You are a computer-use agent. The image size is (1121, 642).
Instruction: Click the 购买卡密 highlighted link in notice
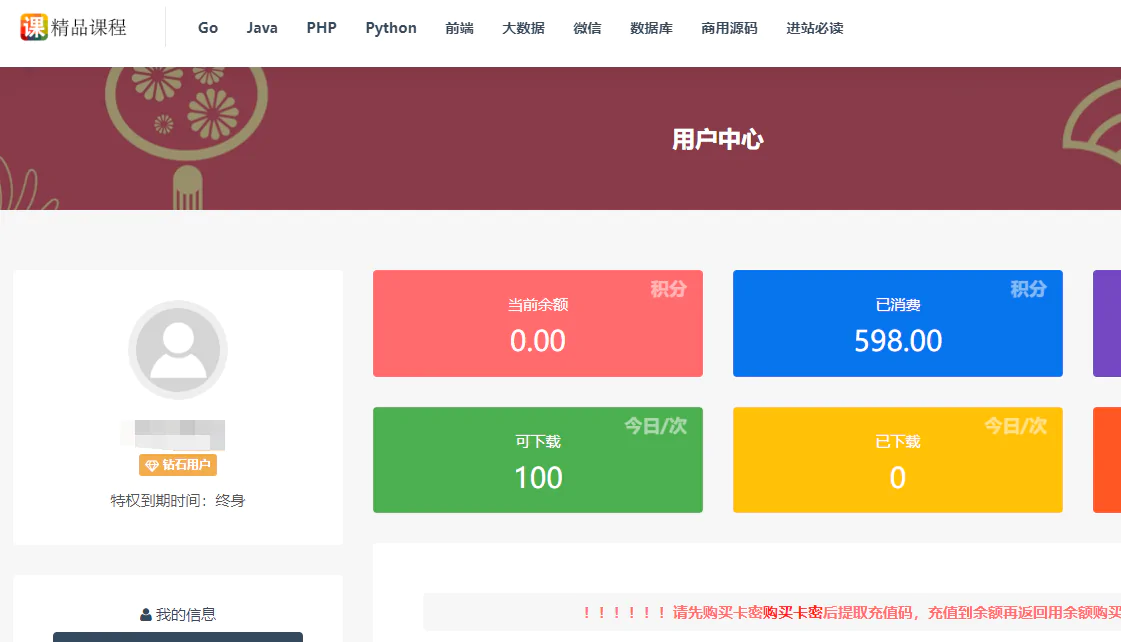pyautogui.click(x=792, y=612)
